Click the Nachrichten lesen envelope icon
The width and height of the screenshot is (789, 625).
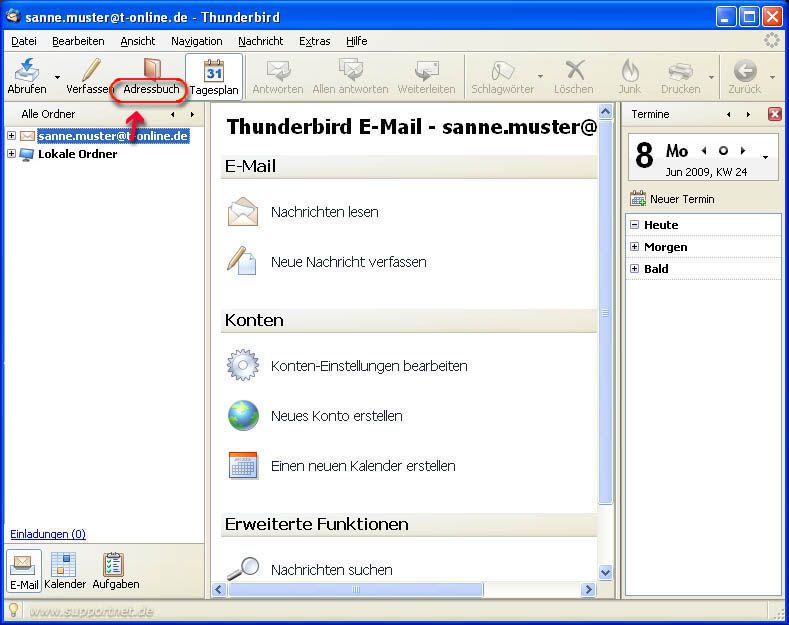pyautogui.click(x=243, y=212)
